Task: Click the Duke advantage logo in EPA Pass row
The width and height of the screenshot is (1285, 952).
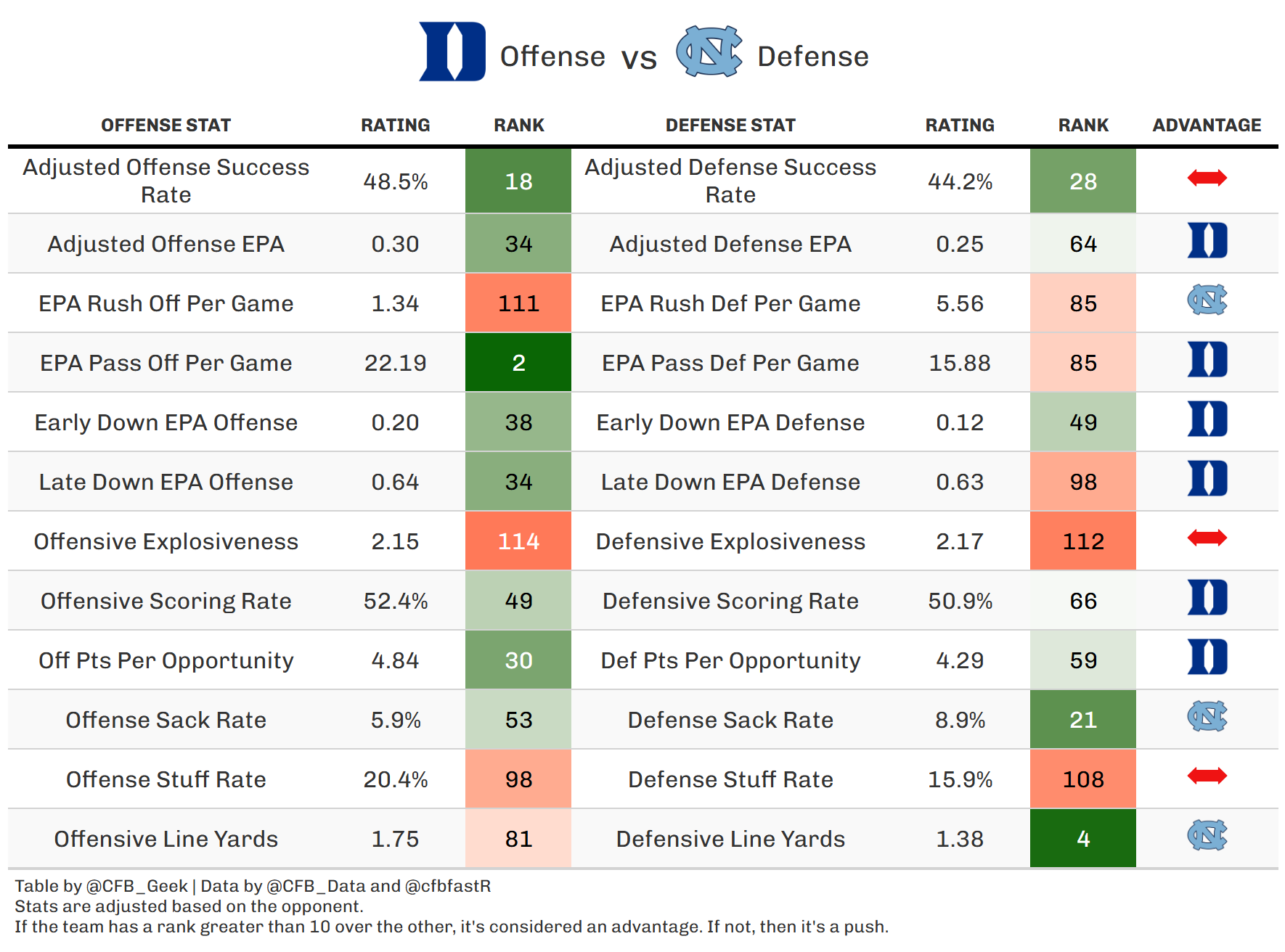Action: tap(1207, 360)
